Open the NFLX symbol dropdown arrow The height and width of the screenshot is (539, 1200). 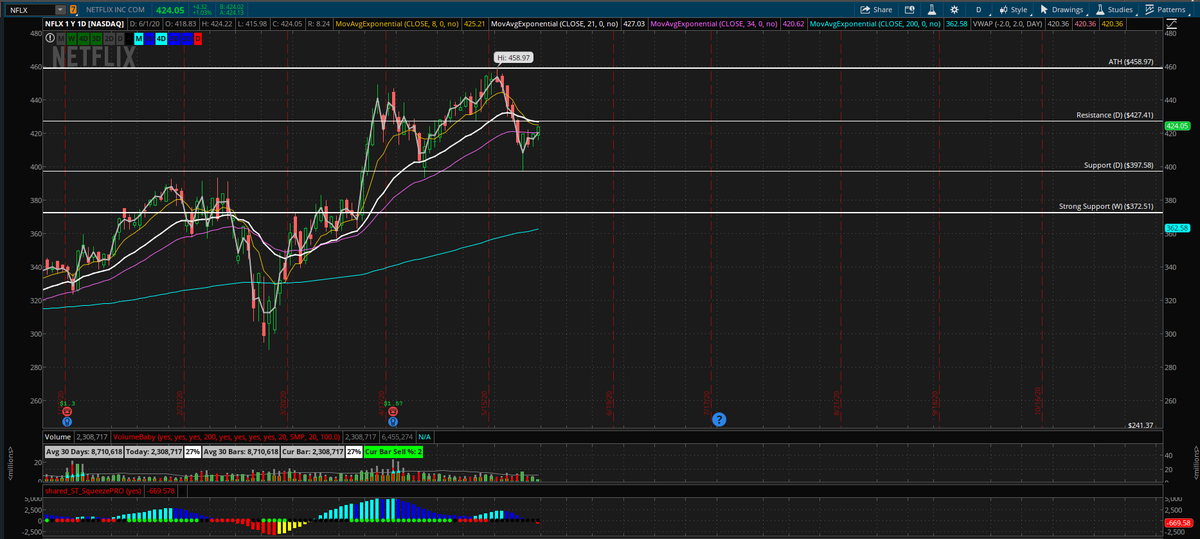60,10
